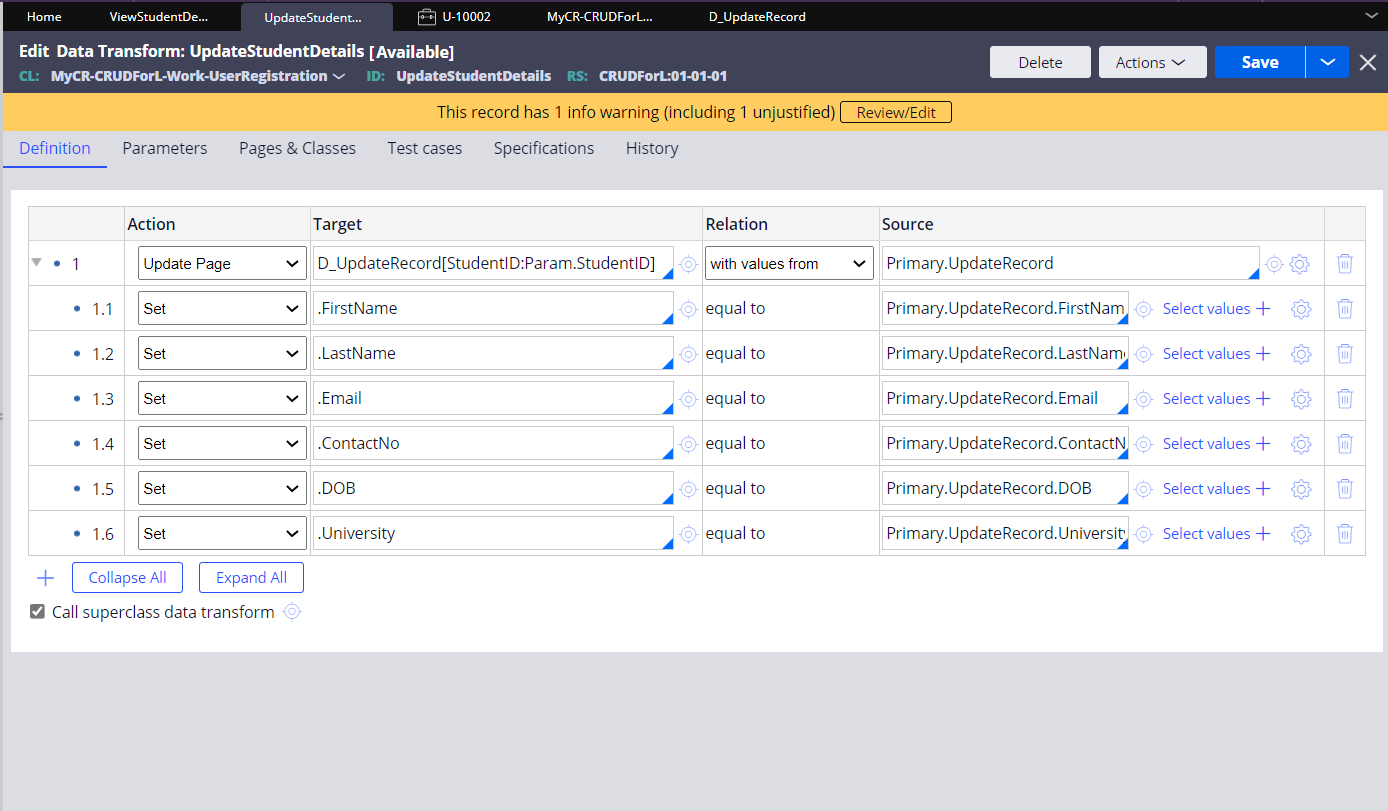Image resolution: width=1388 pixels, height=811 pixels.
Task: Click the Primary.UpdateRecord.Email source field
Action: click(1004, 398)
